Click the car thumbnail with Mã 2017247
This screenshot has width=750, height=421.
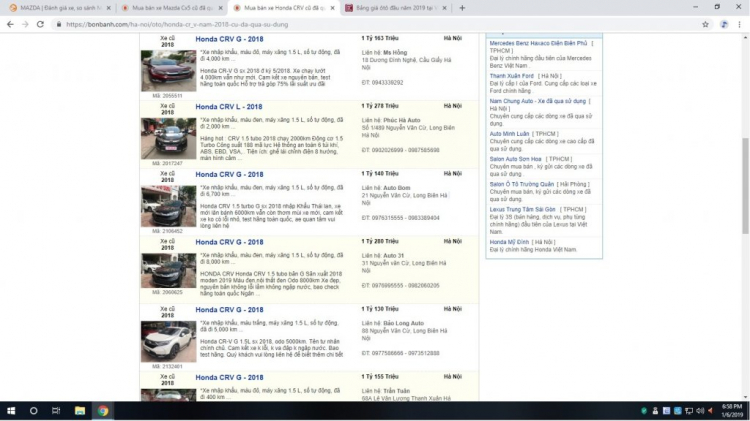pos(168,139)
